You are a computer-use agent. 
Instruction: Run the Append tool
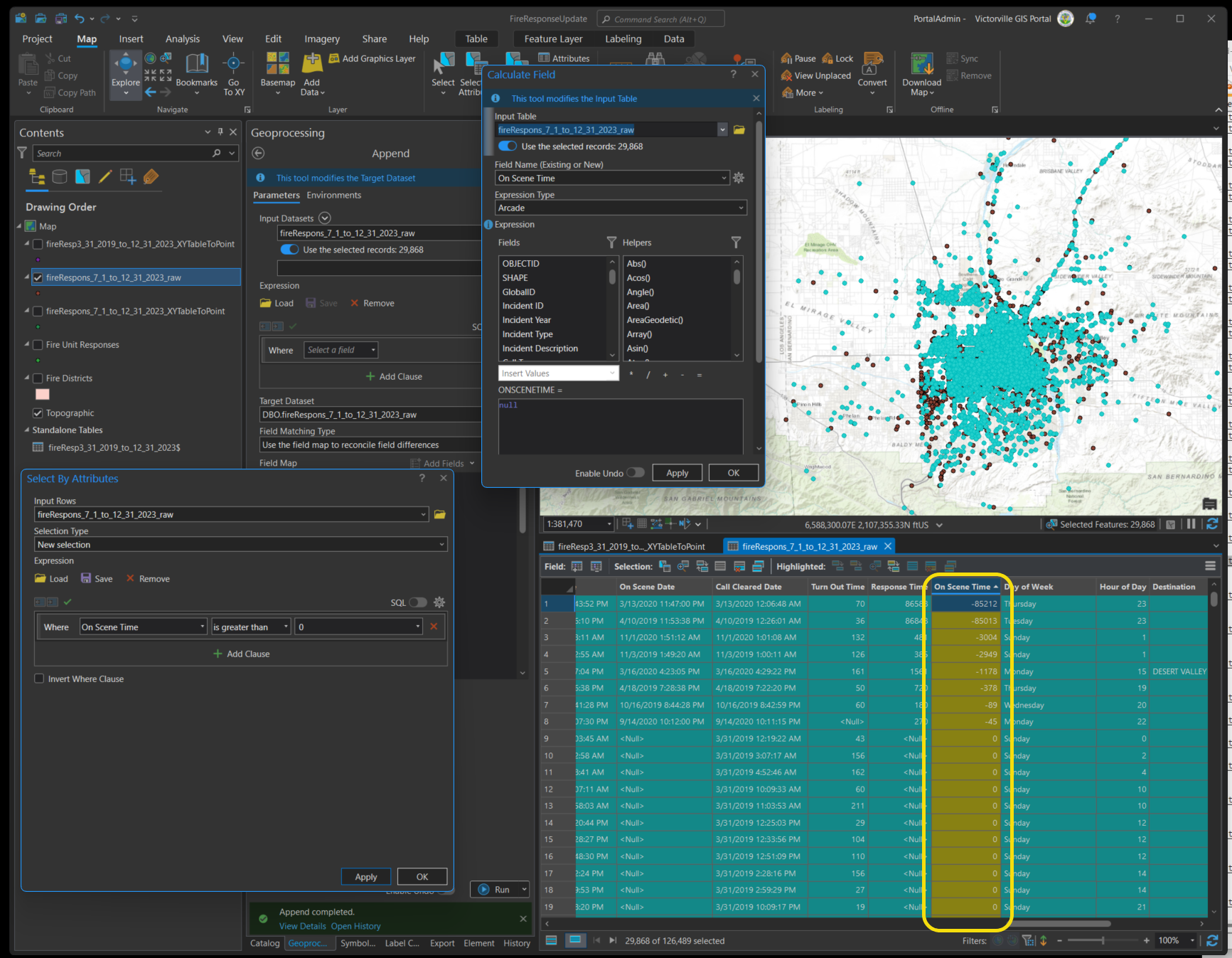(495, 889)
